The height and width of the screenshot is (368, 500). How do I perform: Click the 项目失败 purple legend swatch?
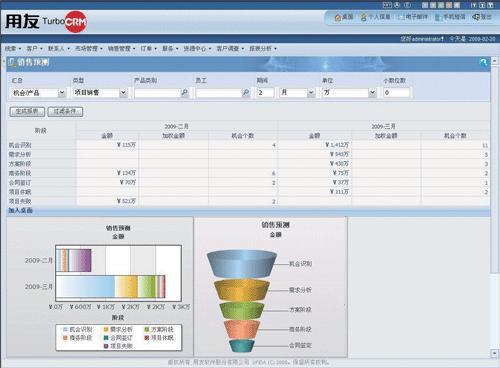pos(106,346)
